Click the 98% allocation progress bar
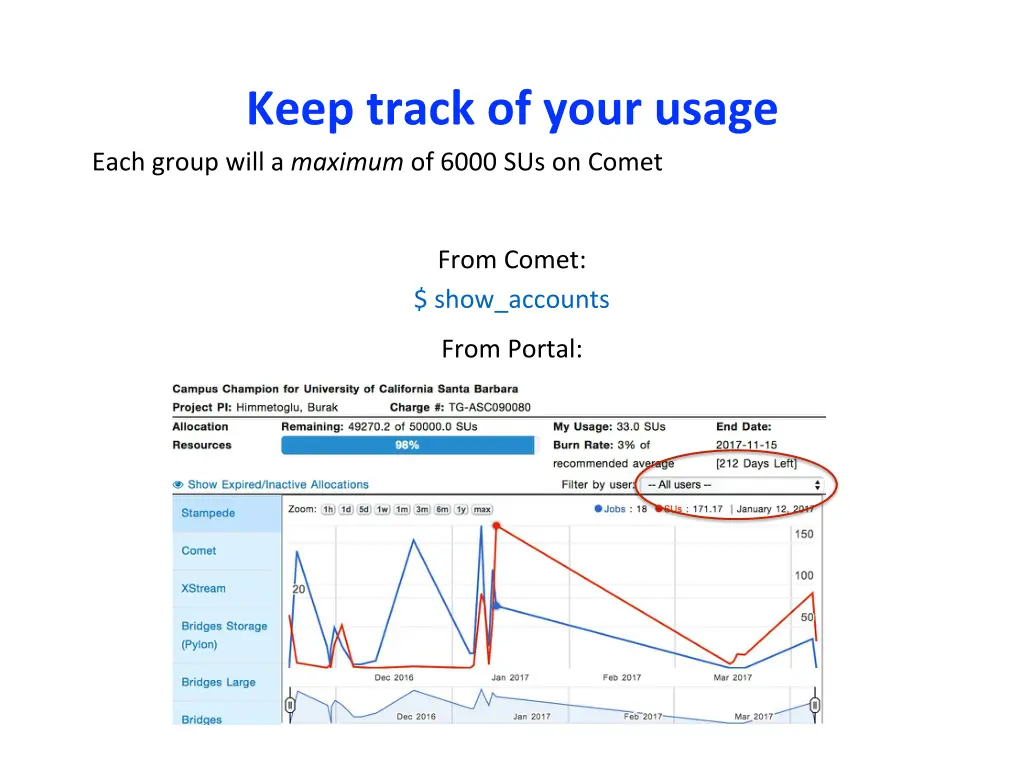The height and width of the screenshot is (768, 1024). coord(408,445)
